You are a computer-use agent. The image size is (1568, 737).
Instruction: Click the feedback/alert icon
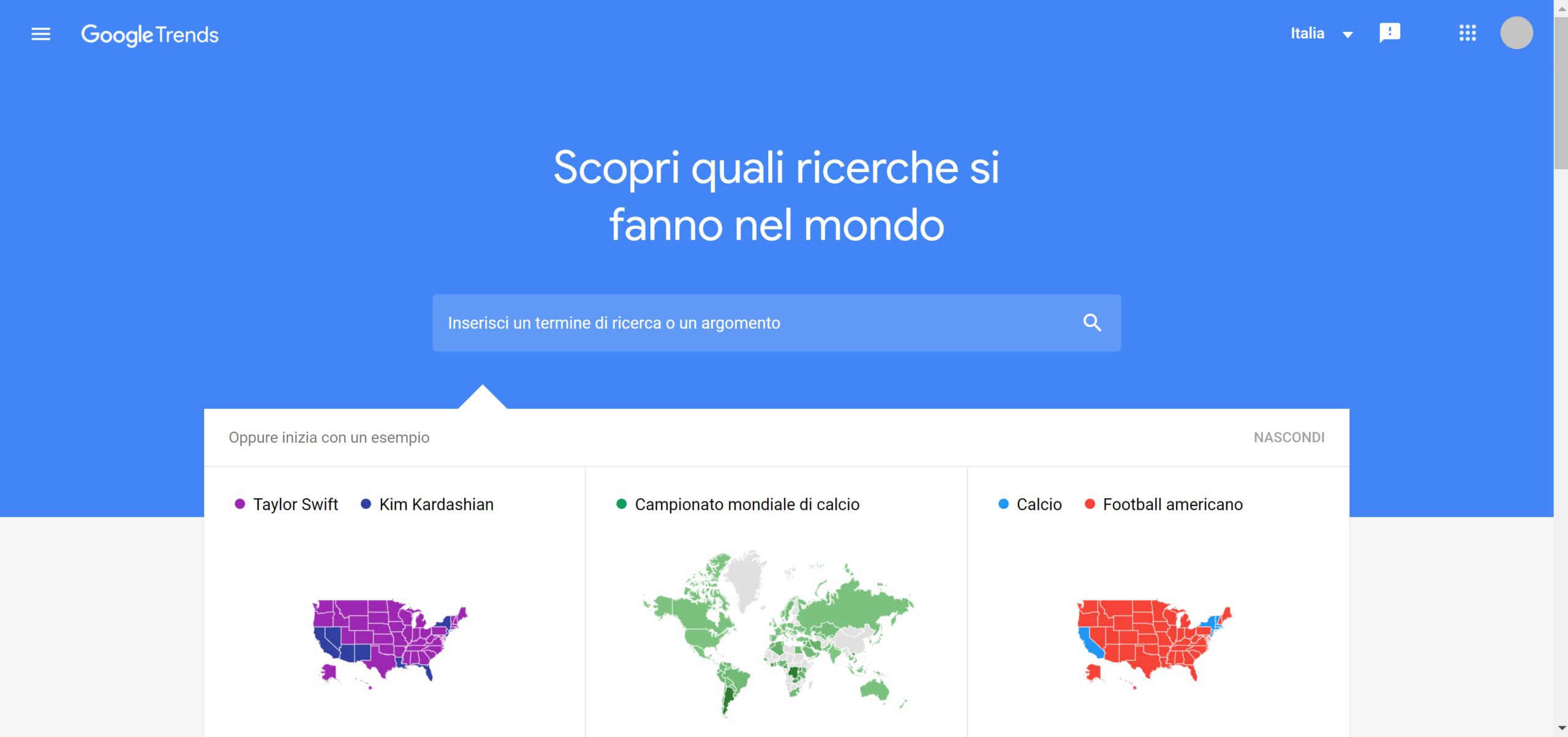[1390, 32]
